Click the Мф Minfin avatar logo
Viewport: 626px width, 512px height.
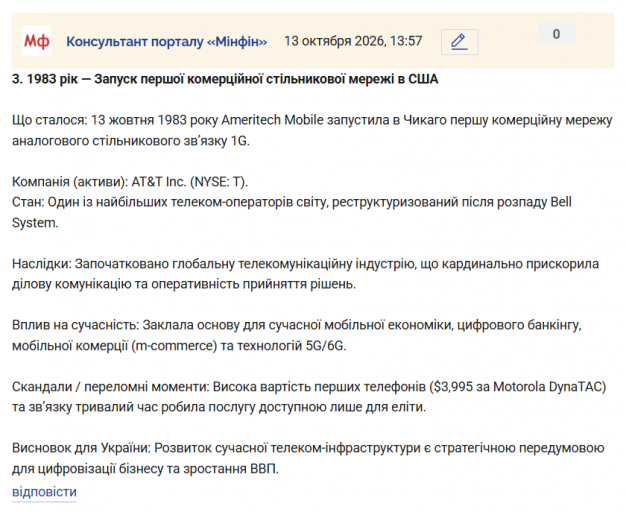click(36, 41)
